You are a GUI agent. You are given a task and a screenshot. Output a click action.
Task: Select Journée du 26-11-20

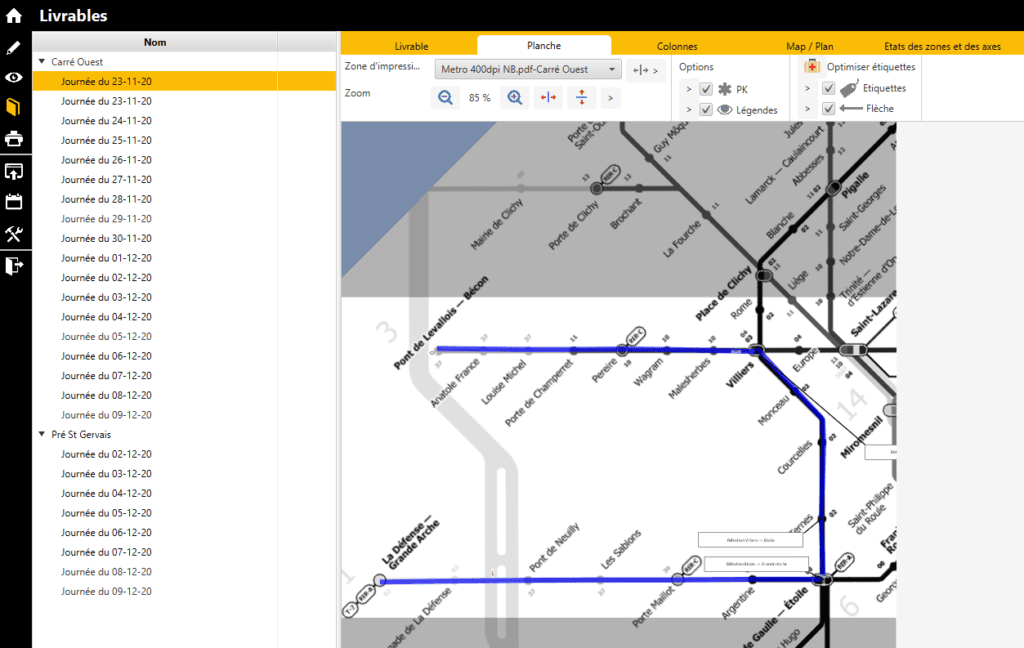(106, 160)
